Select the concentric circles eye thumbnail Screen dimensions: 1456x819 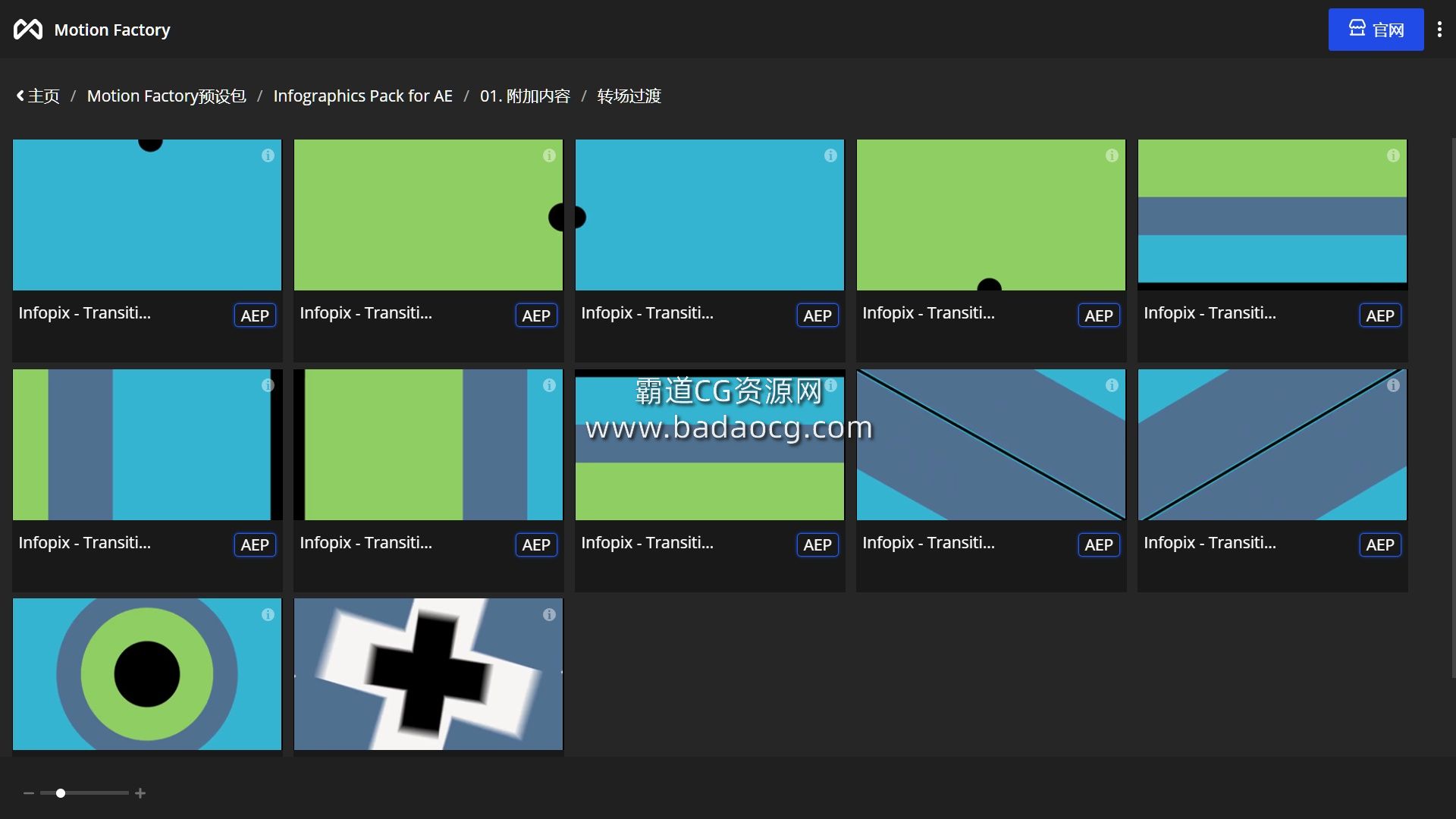click(x=147, y=674)
